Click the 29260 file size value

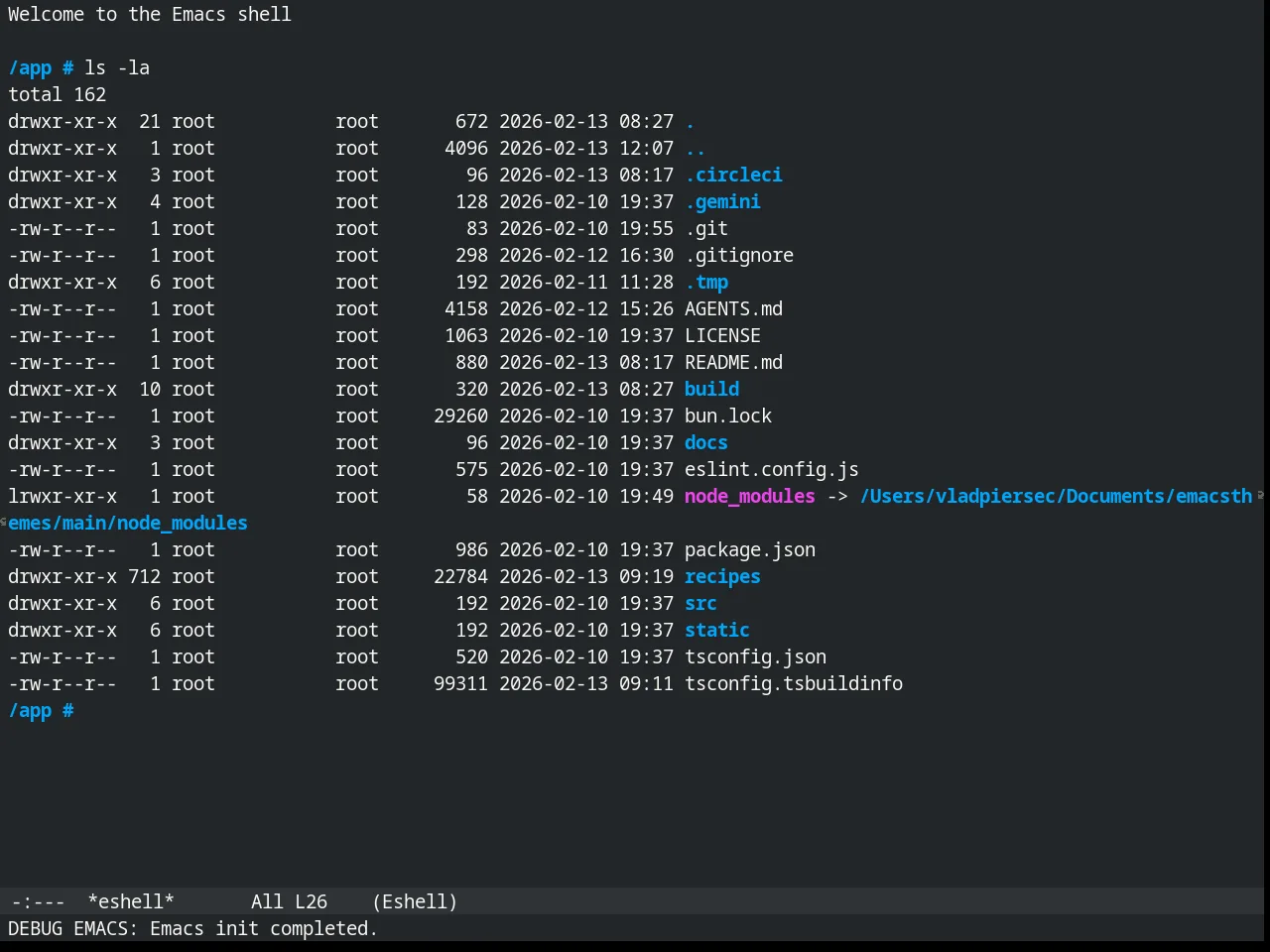[x=460, y=416]
